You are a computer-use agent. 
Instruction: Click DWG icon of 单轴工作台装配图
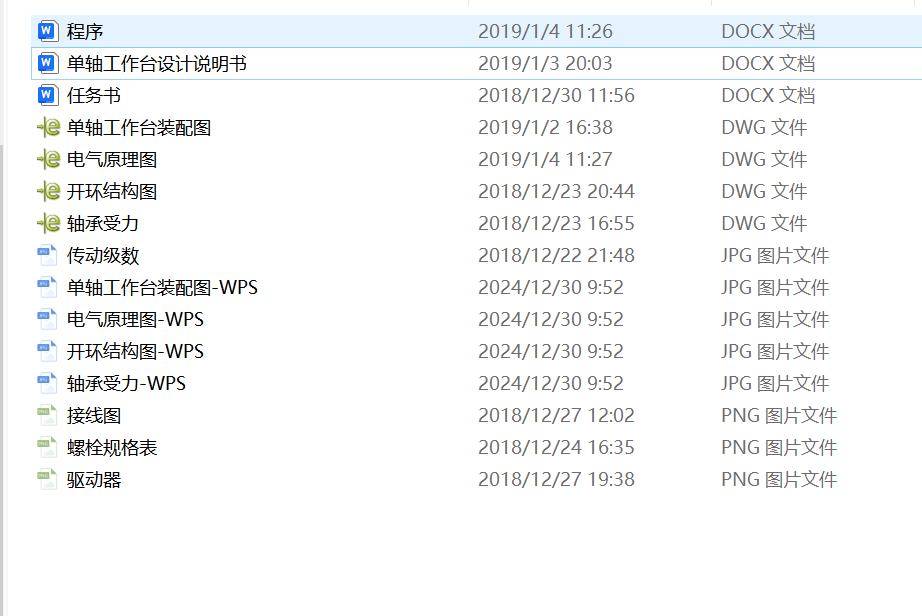(x=47, y=127)
